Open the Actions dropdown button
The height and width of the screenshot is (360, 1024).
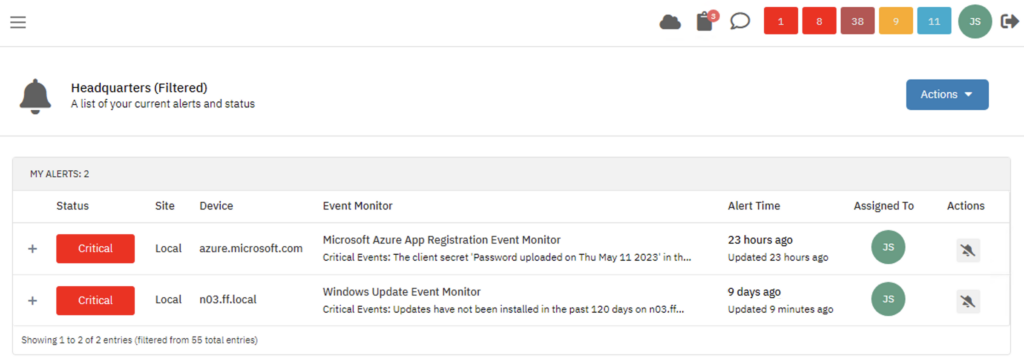pos(947,95)
